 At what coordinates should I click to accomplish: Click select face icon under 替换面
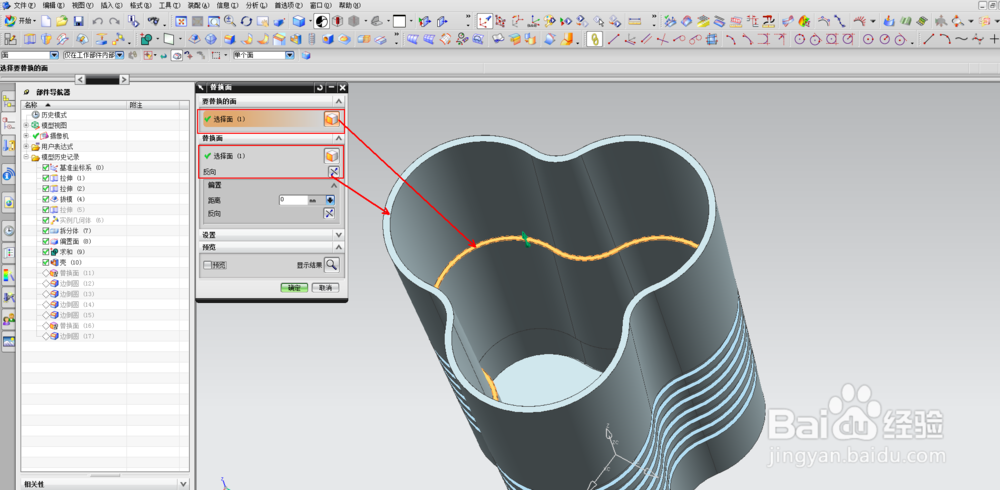pos(331,156)
